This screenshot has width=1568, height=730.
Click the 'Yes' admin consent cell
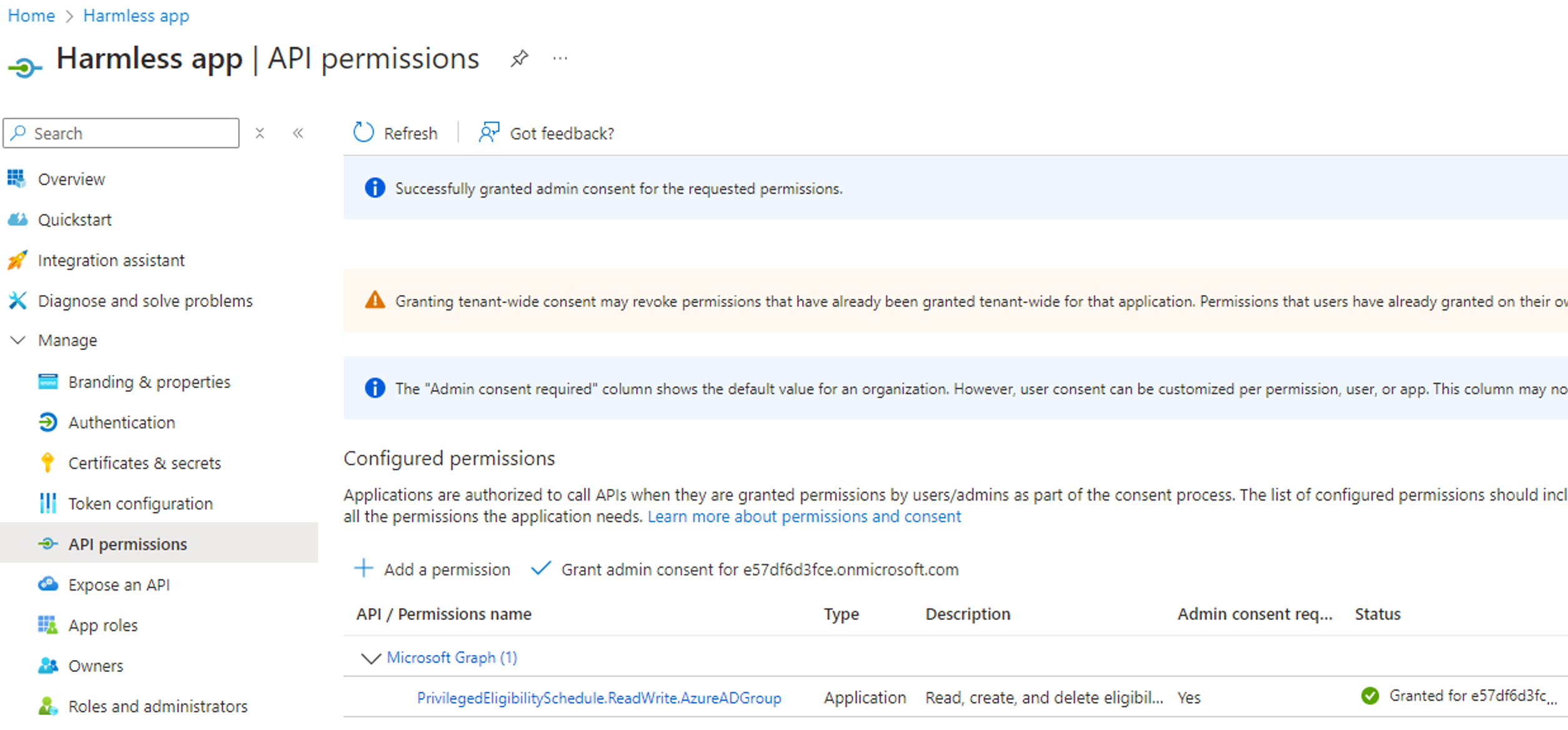(1189, 697)
